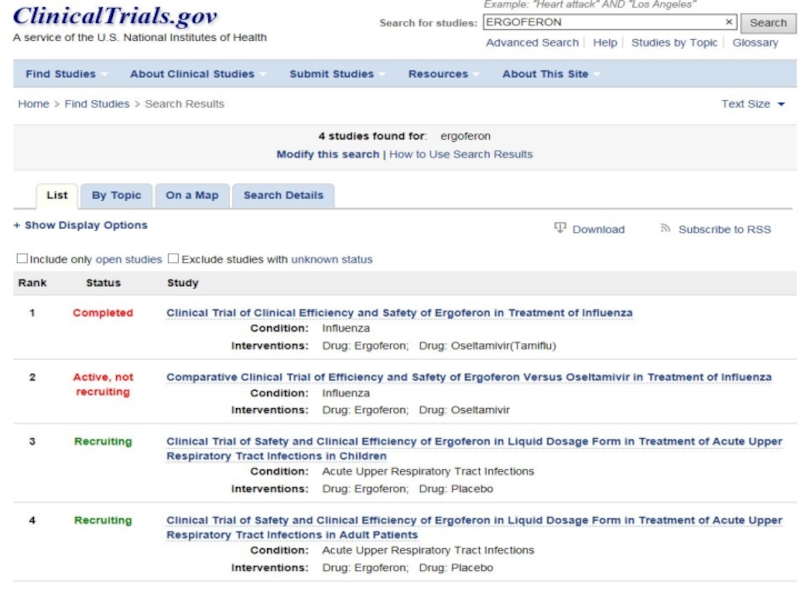Screen dimensions: 800x600
Task: Expand the Find Studies menu
Action: click(66, 74)
